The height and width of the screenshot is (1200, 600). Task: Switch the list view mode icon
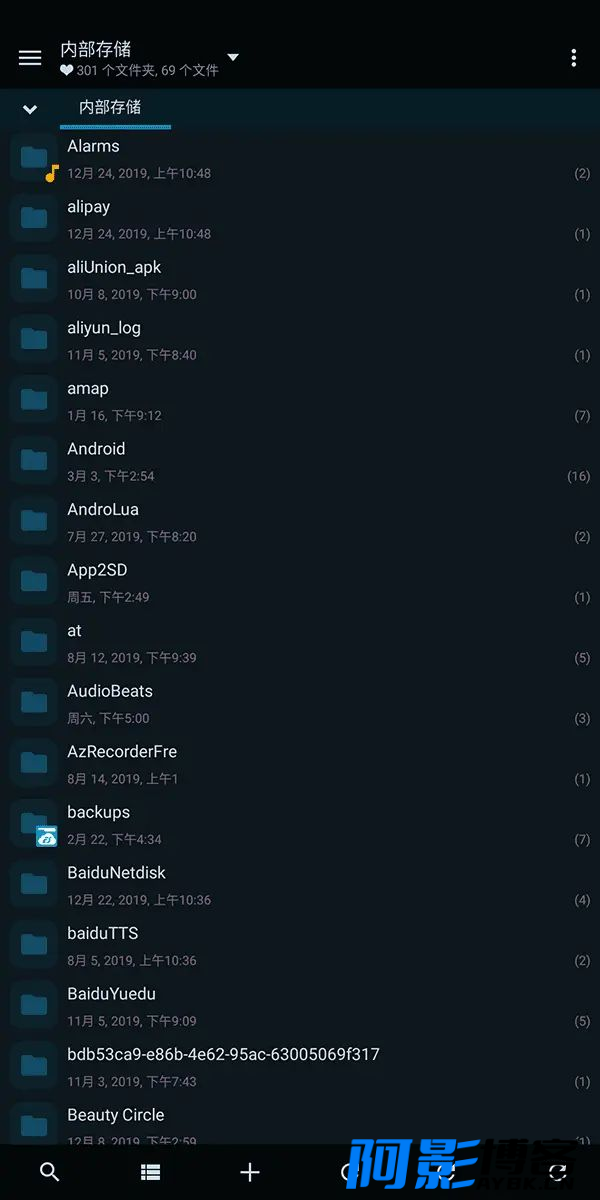[150, 1172]
